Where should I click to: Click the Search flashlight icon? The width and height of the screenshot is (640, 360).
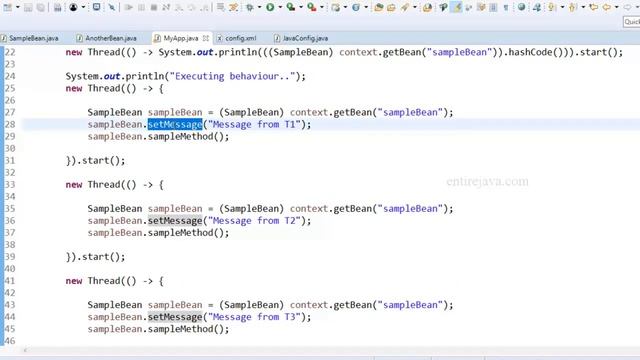point(404,7)
